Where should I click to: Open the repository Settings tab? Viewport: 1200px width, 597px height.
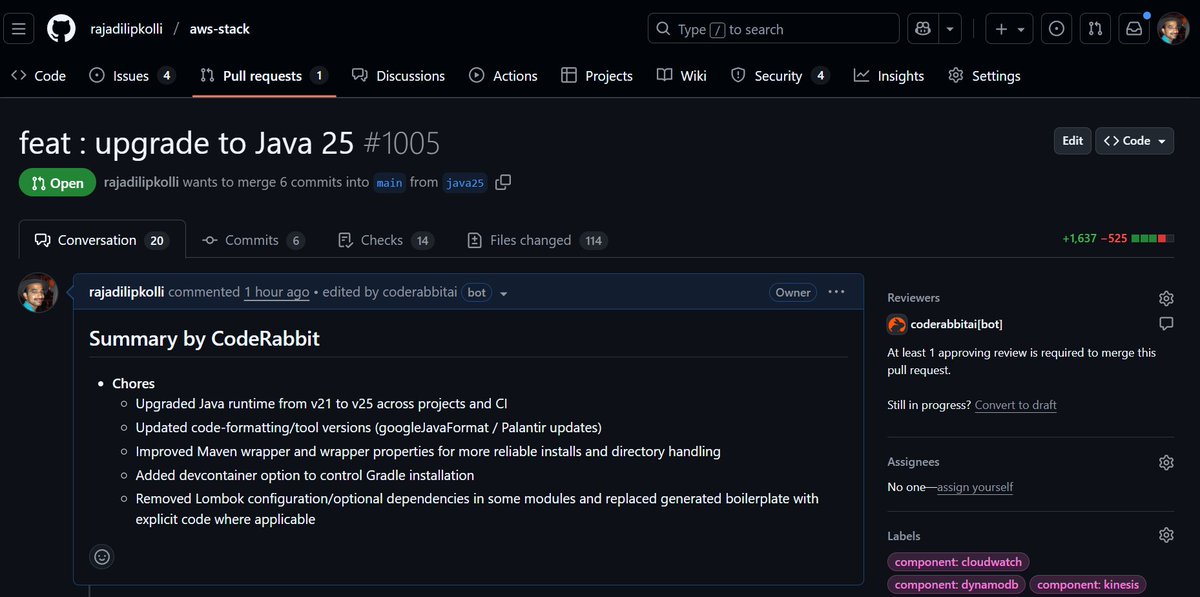point(984,76)
